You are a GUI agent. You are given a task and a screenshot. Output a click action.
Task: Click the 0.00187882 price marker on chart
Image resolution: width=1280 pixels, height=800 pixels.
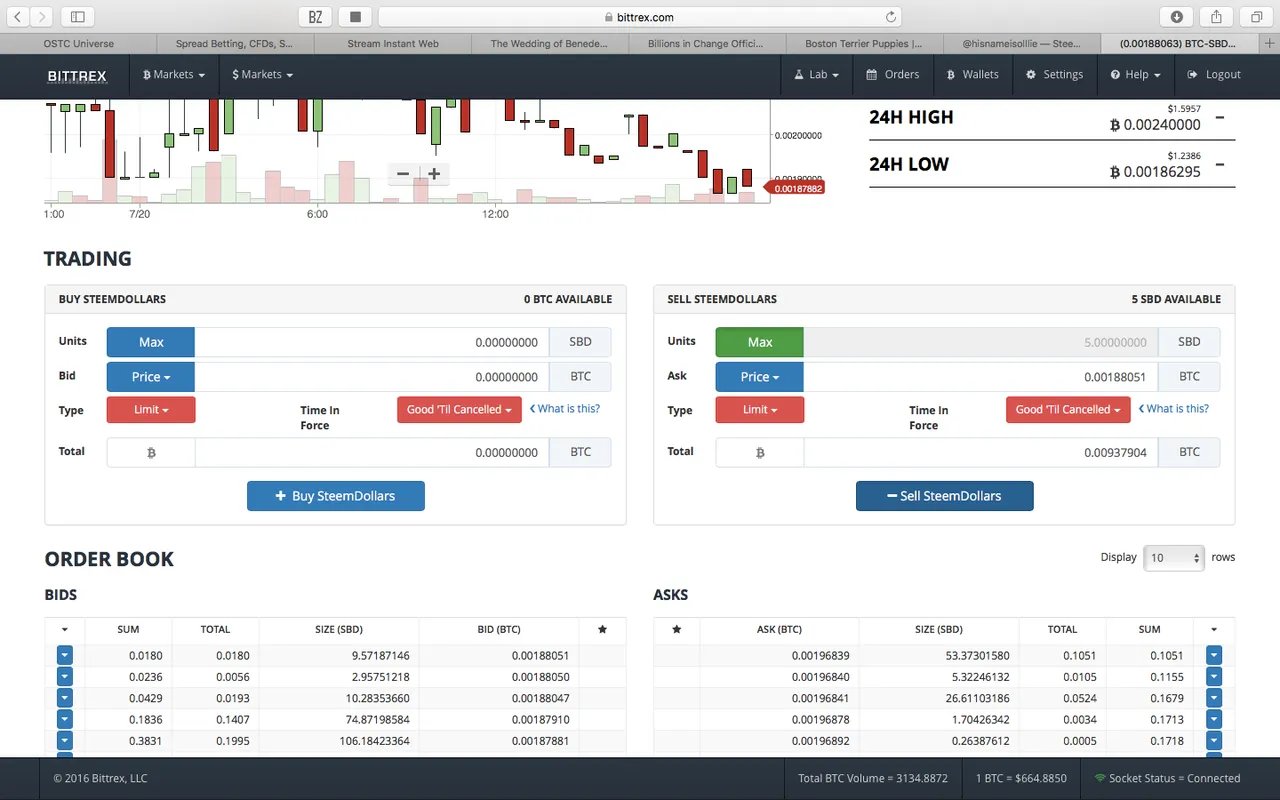[794, 188]
